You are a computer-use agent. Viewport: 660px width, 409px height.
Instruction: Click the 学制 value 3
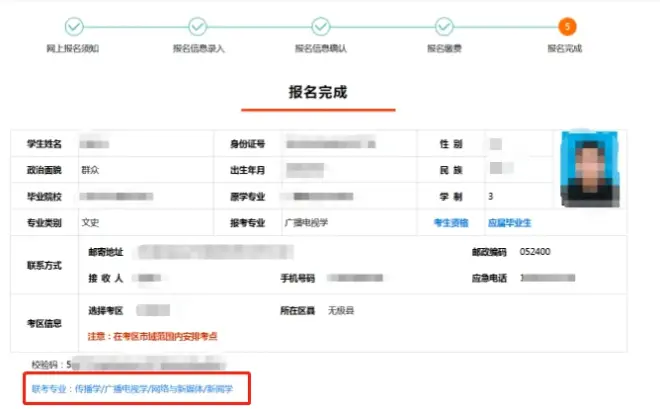[491, 196]
